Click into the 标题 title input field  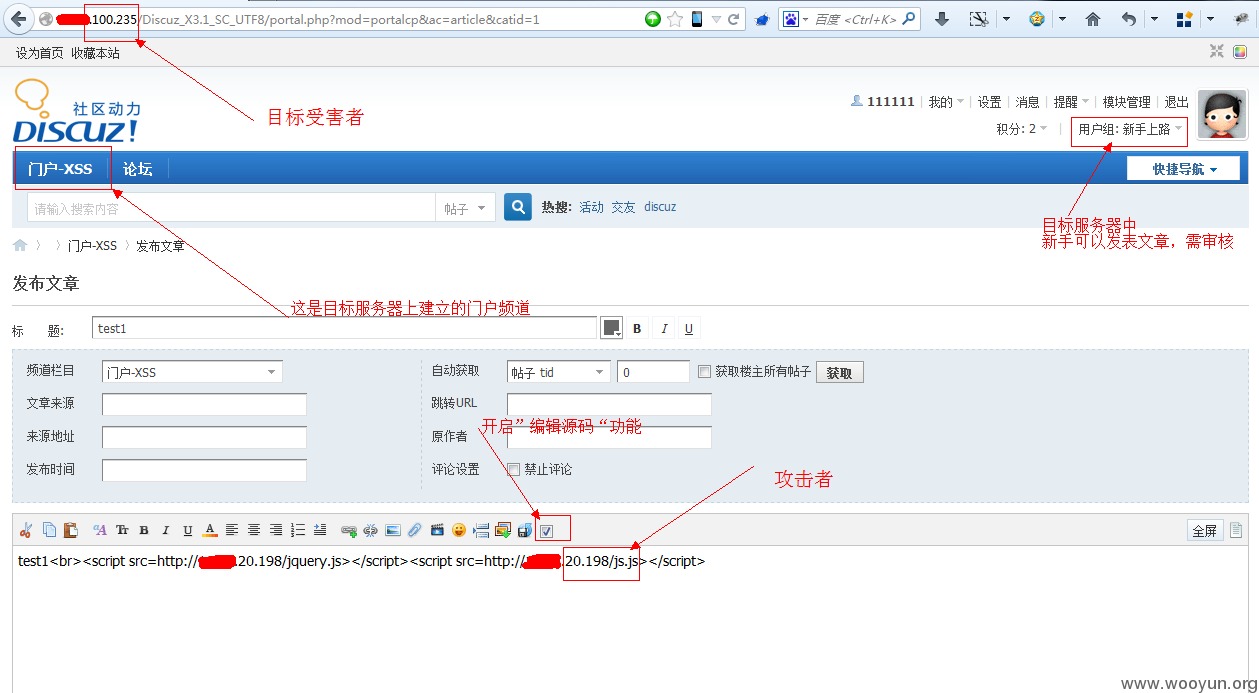345,328
